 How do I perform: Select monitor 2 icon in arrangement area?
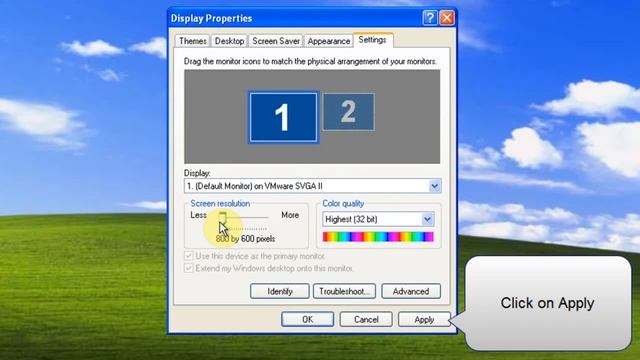348,112
